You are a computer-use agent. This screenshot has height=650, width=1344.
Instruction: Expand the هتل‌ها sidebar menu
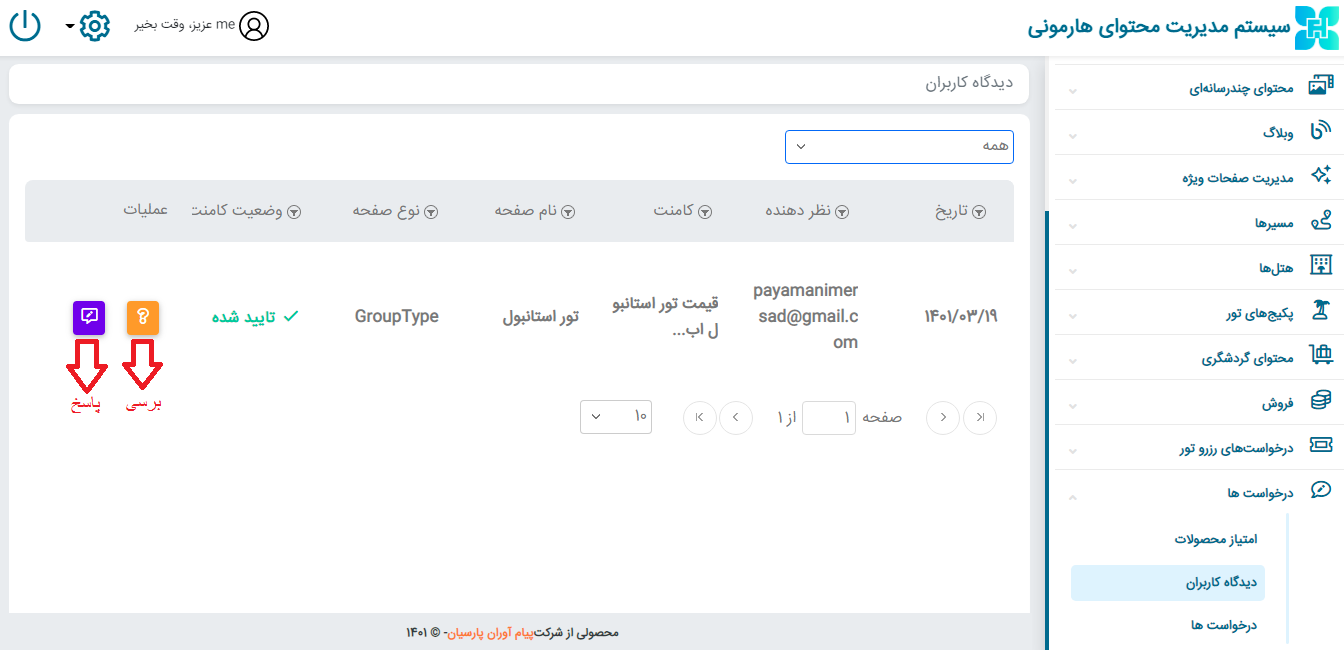[x=1200, y=268]
